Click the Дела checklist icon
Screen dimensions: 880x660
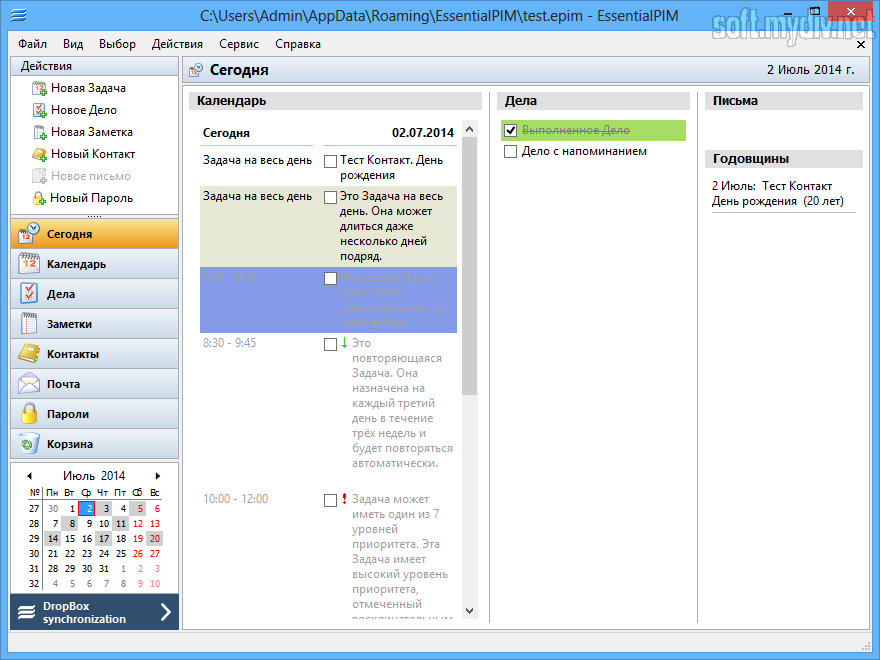[x=29, y=293]
